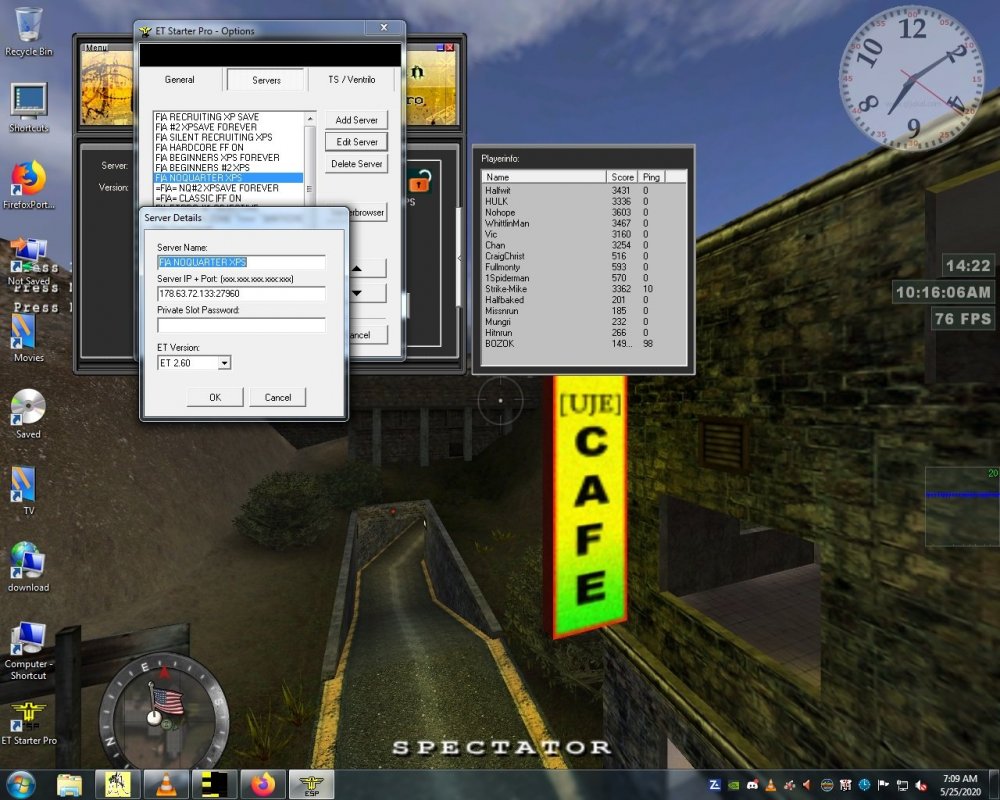Switch to the General tab

tap(179, 80)
